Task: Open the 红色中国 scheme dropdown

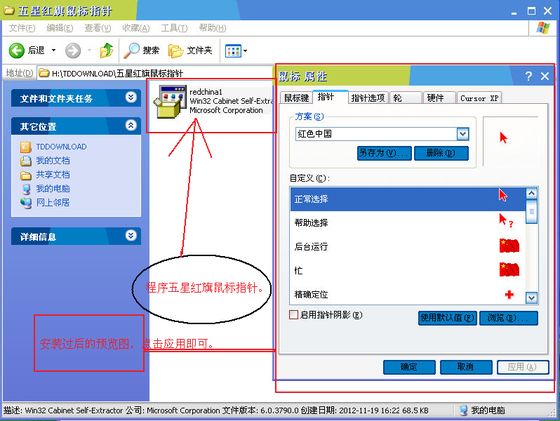Action: (462, 134)
